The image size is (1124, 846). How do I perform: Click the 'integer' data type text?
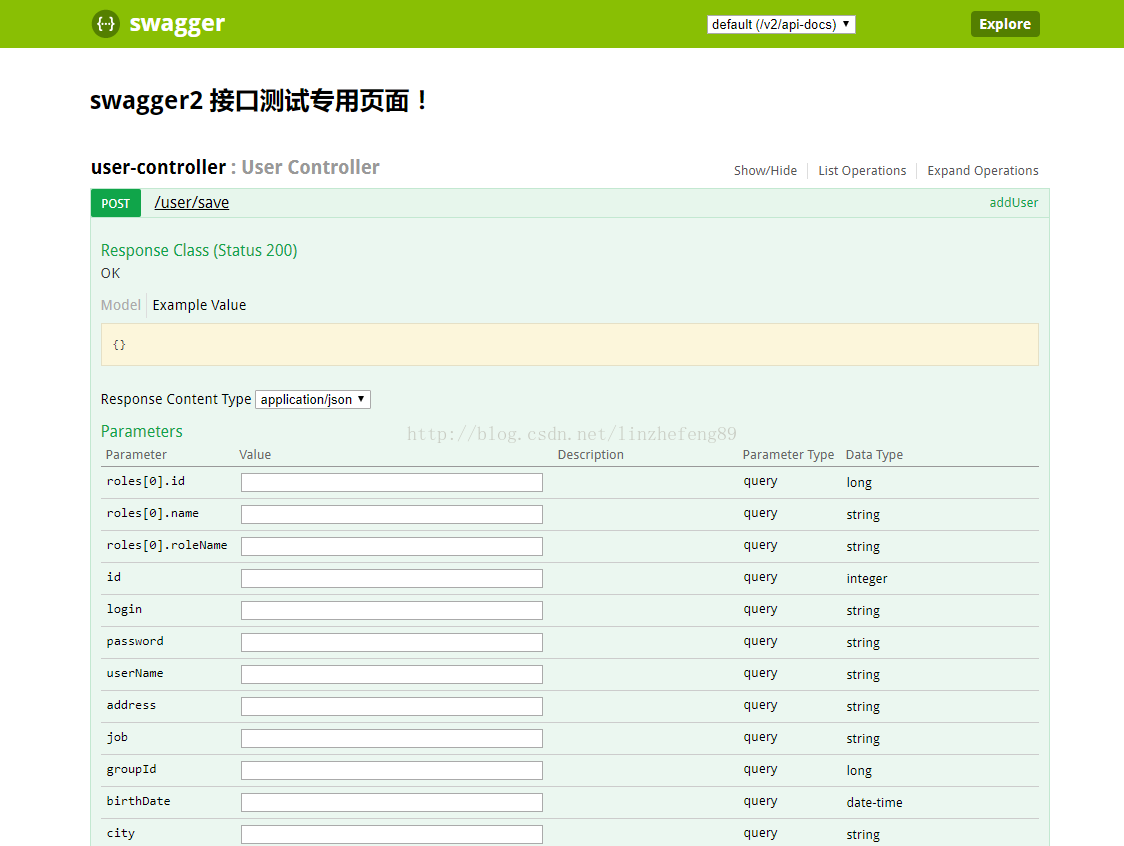[x=867, y=579]
